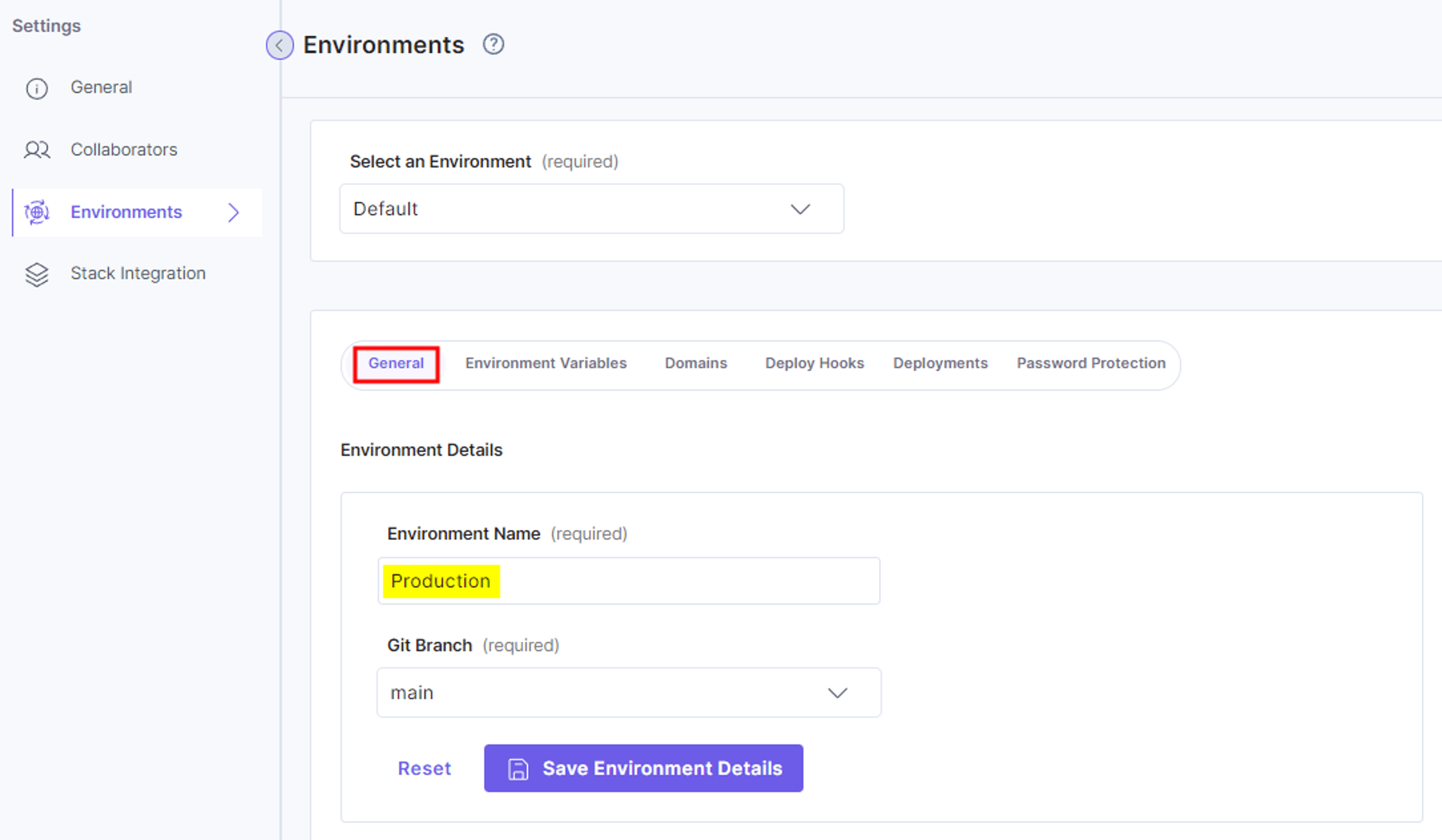Go to the Deployments tab
Screen dimensions: 1442x840
point(940,363)
